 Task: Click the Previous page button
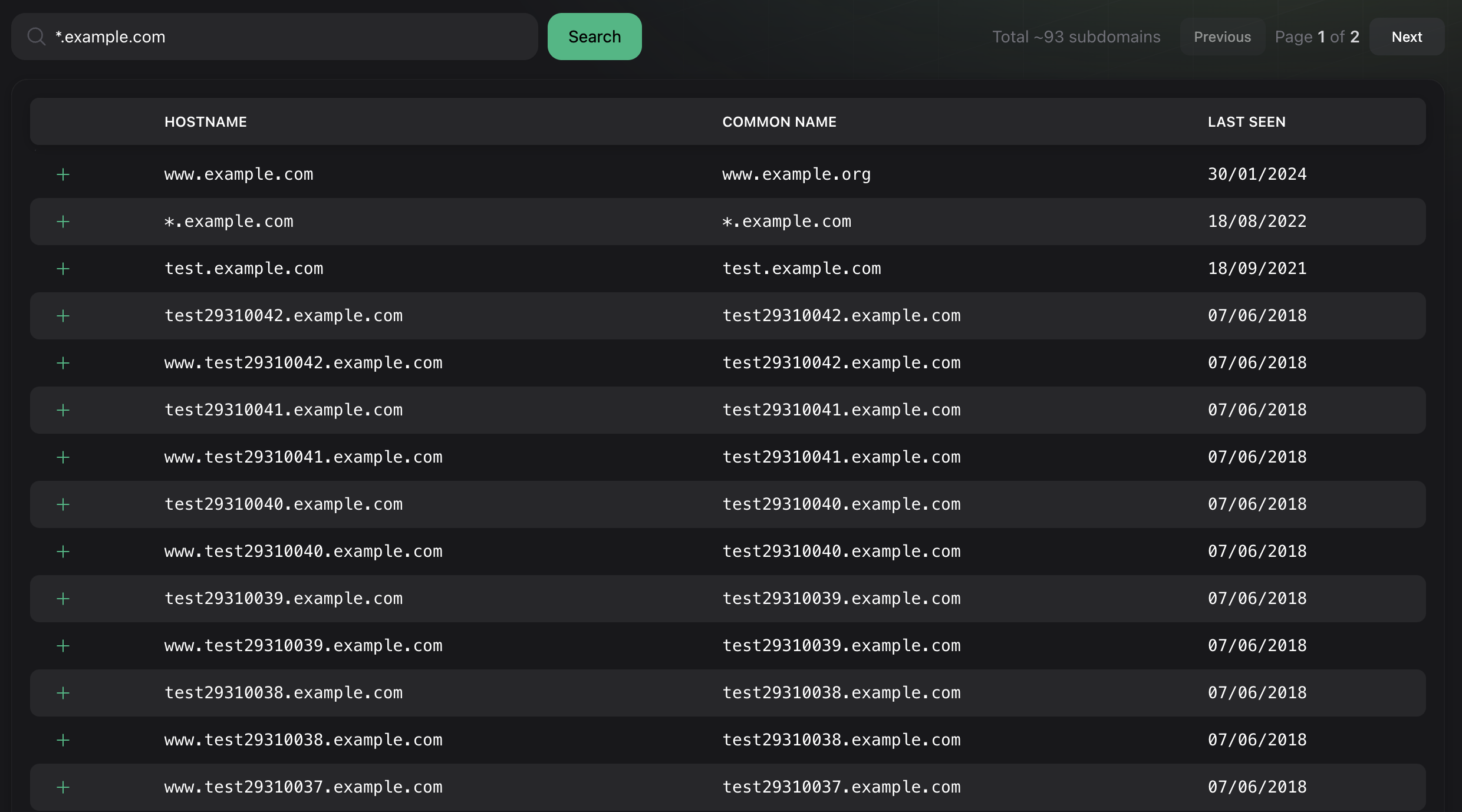pos(1222,37)
